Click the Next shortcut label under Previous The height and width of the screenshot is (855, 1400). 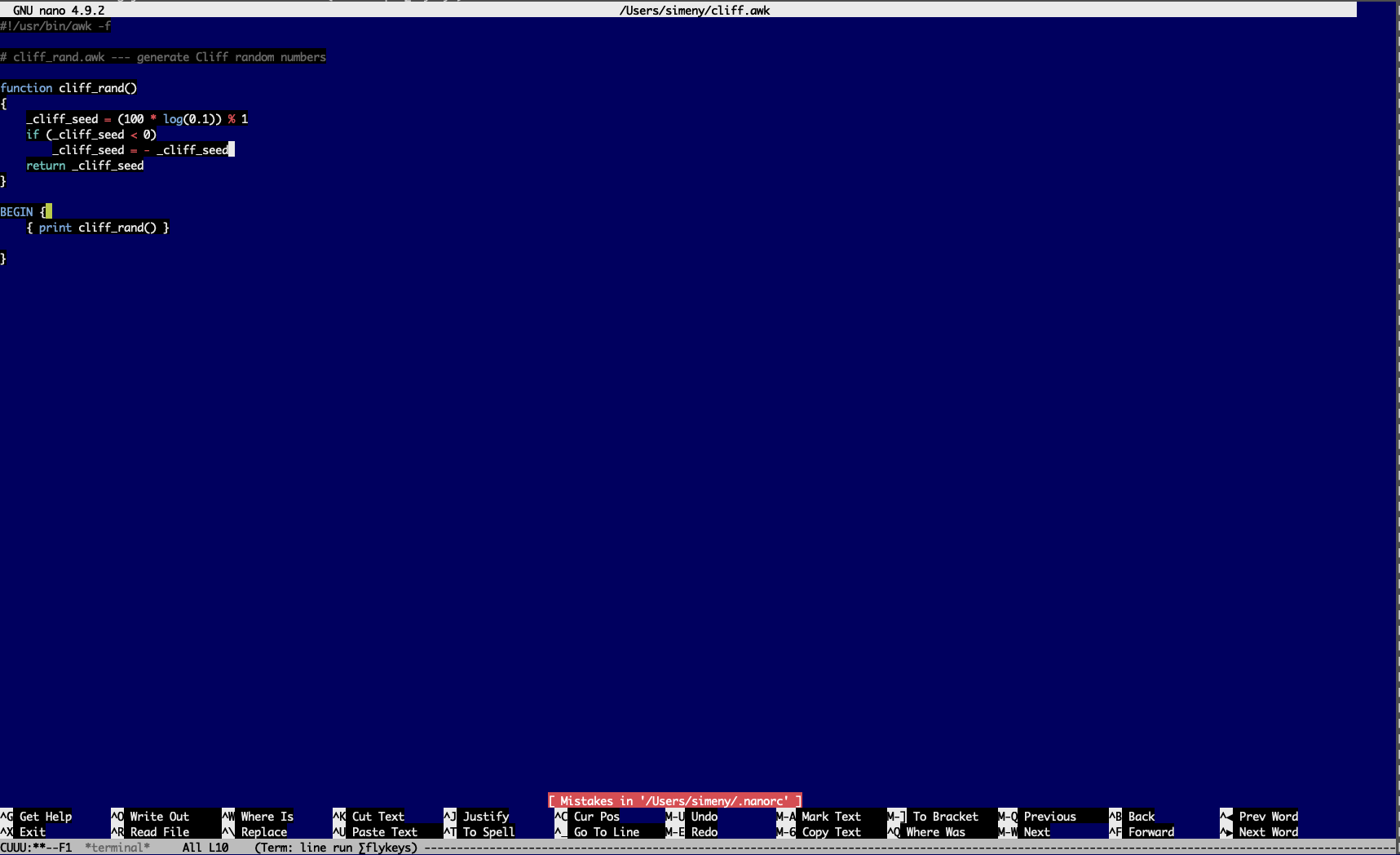(1037, 832)
